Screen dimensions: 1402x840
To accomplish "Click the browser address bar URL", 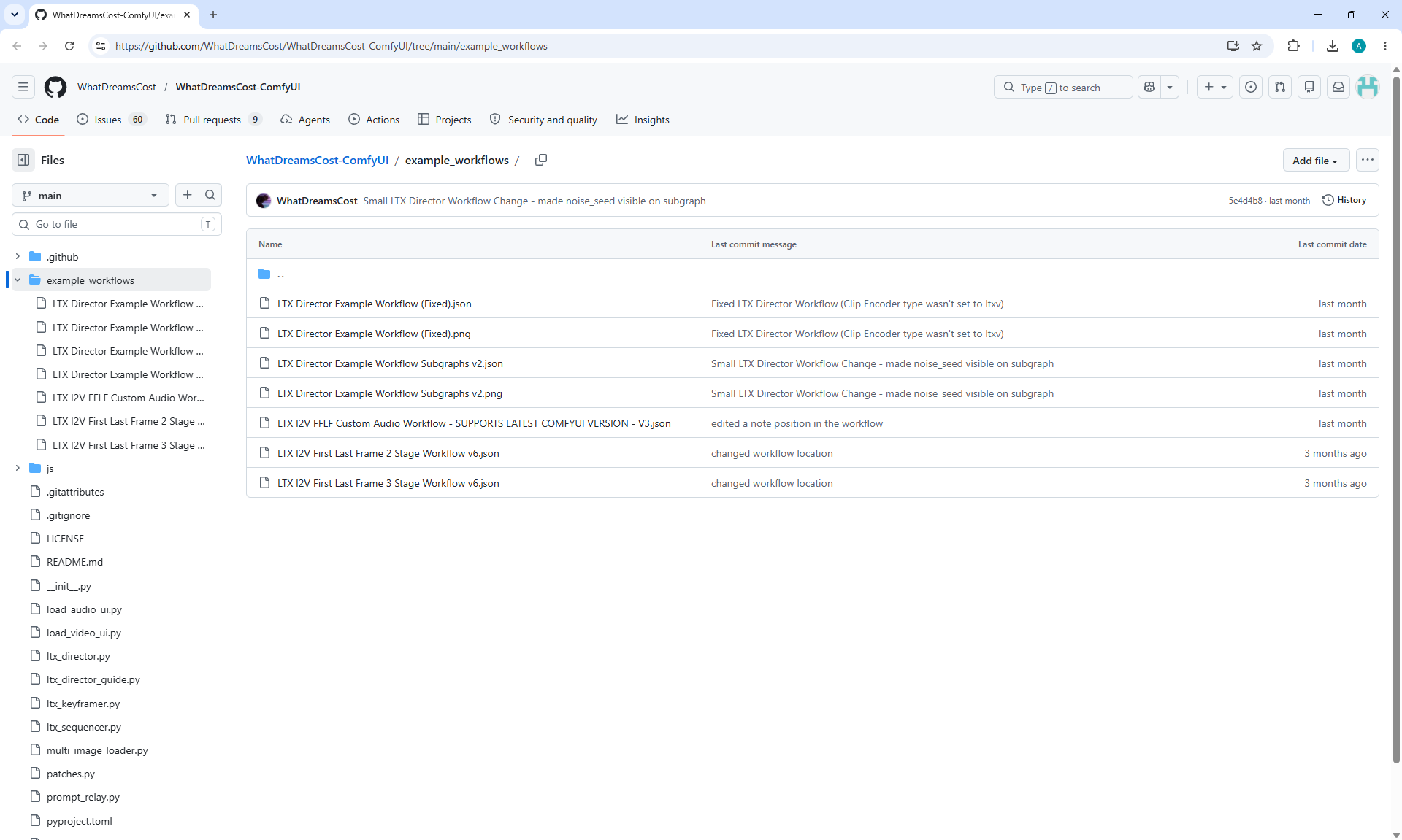I will point(332,46).
